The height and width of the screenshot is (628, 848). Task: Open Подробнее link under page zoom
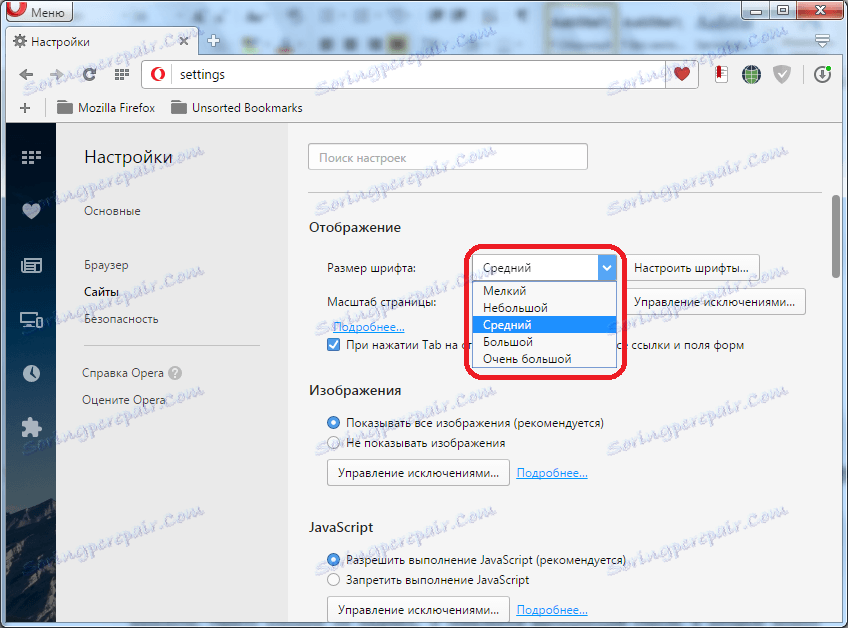tap(368, 327)
